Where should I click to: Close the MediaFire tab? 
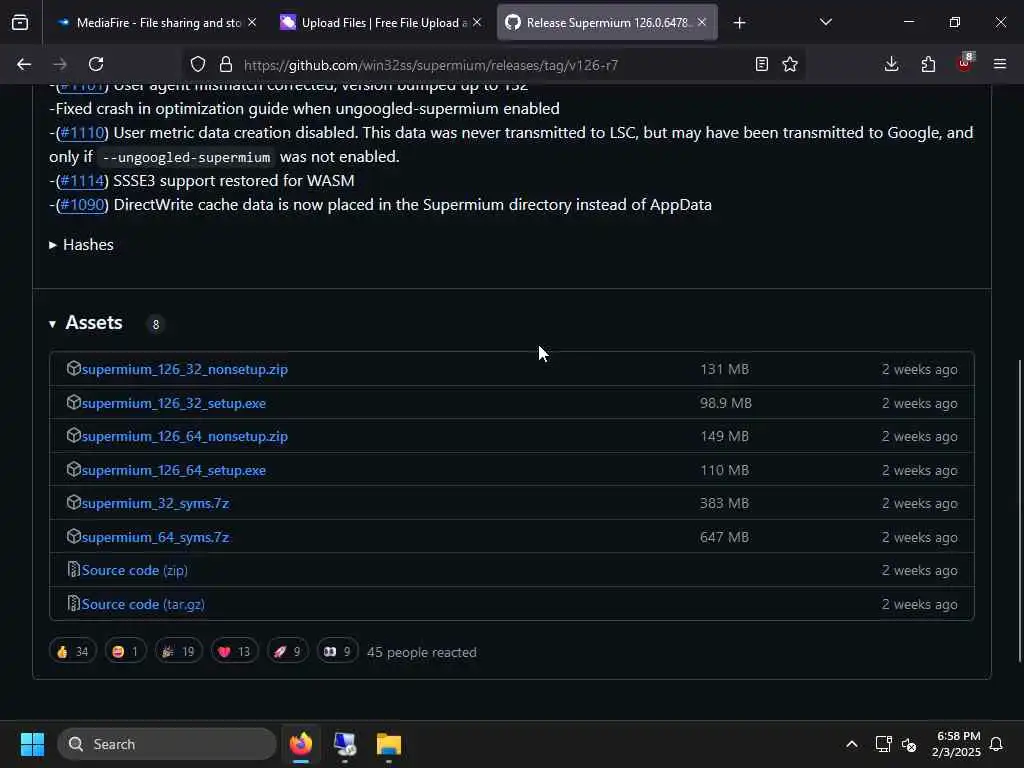[252, 22]
